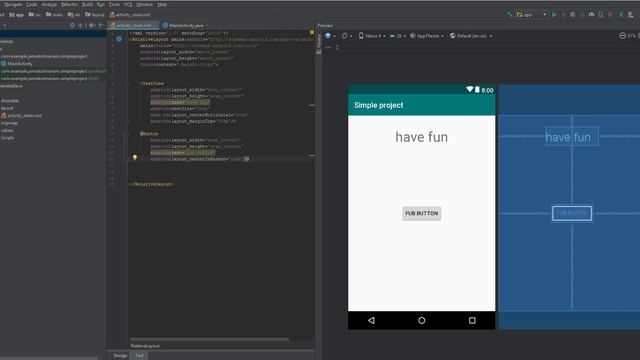Select drawable folder in project tree
Viewport: 640px width, 360px height.
pos(10,100)
